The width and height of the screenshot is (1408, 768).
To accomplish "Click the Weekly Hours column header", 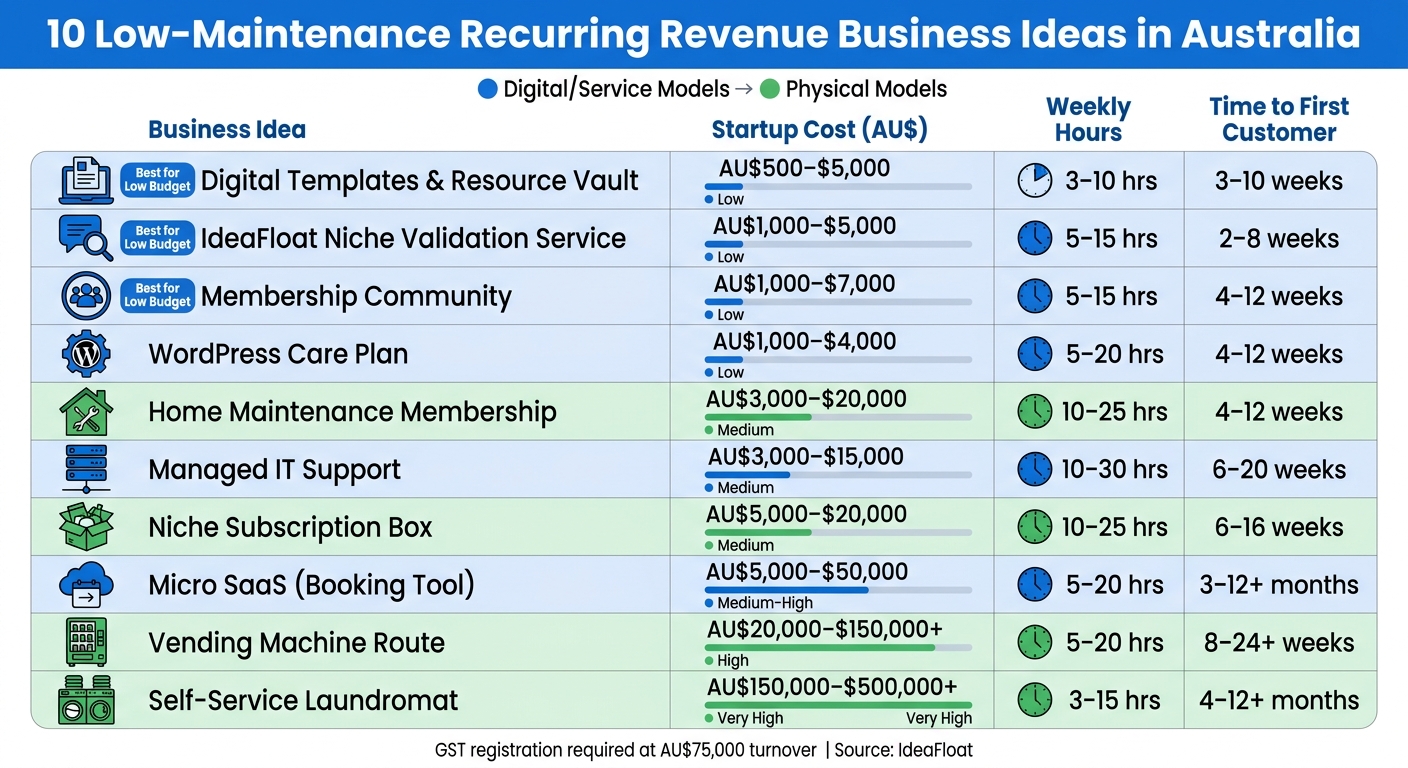I will [1088, 120].
